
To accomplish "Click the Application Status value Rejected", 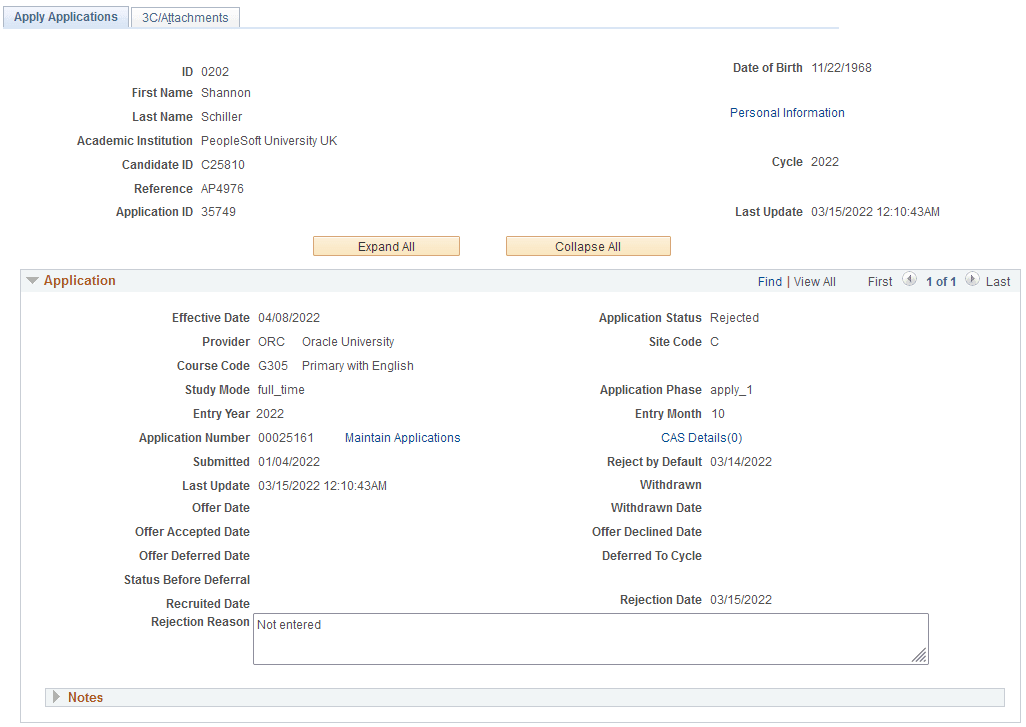I will (734, 318).
